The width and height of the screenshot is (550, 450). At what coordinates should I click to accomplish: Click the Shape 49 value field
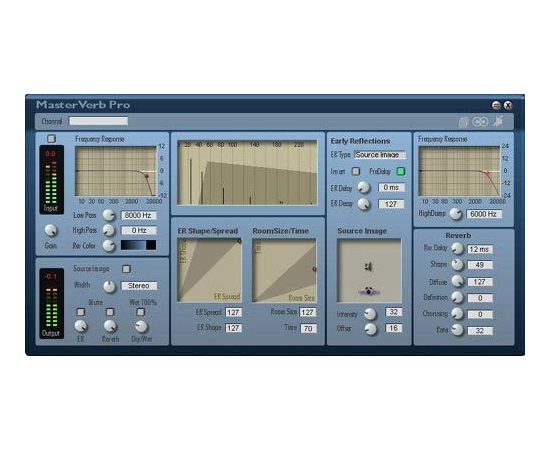[x=480, y=265]
